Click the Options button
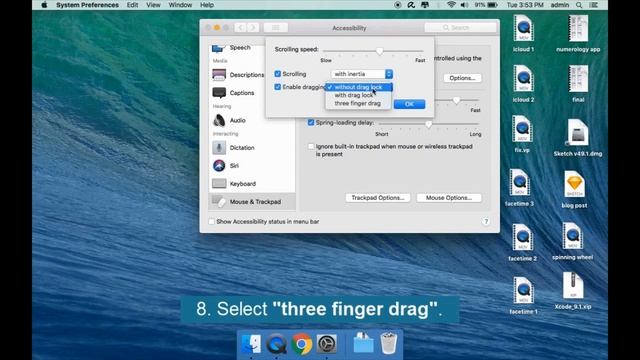 pos(462,78)
